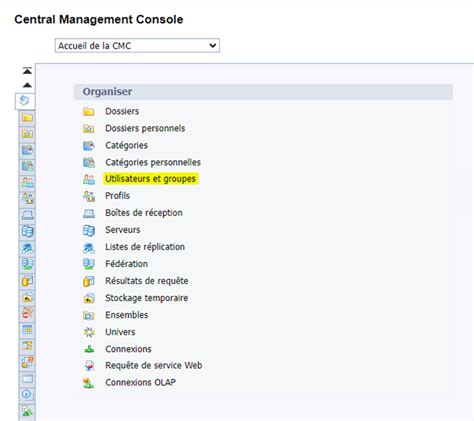Click the Utilisateurs et groupes people icon

89,179
